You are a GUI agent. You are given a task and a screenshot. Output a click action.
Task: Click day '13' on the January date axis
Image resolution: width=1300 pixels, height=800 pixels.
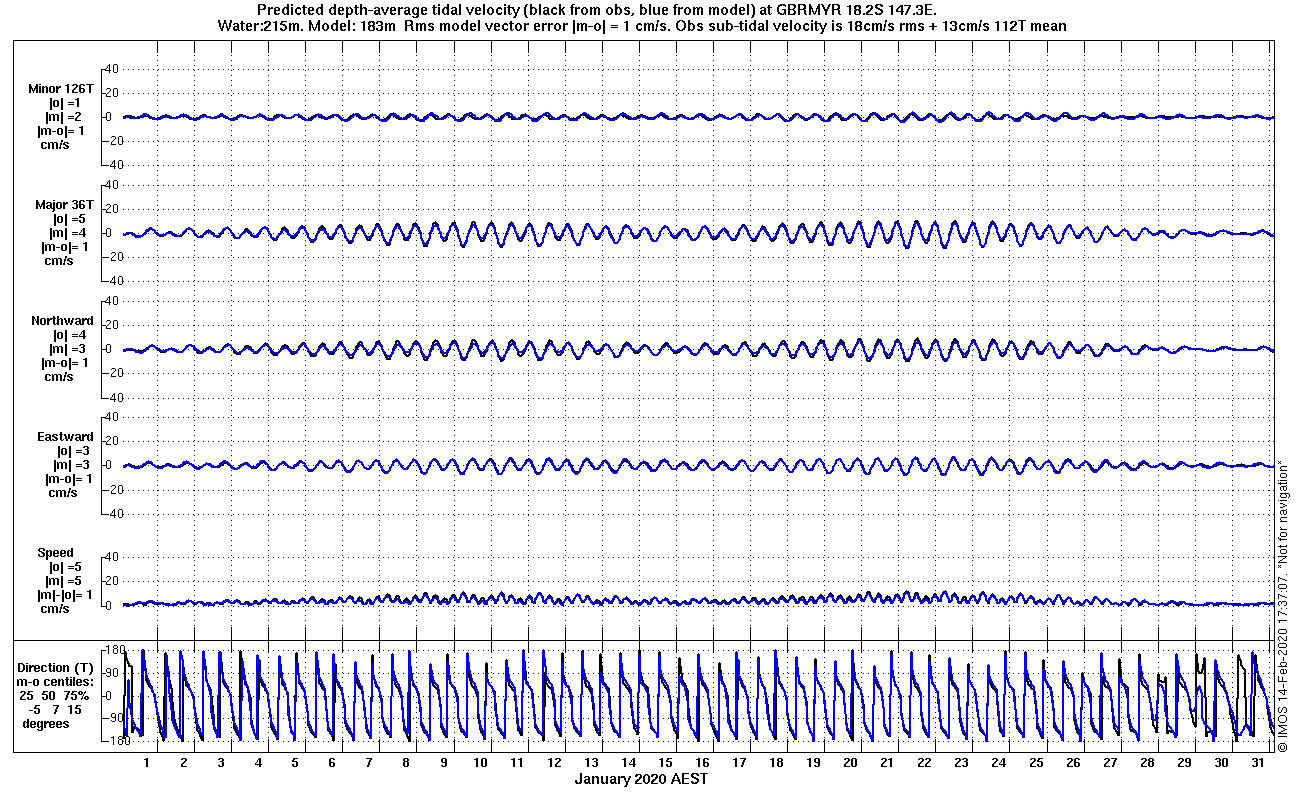tap(591, 762)
